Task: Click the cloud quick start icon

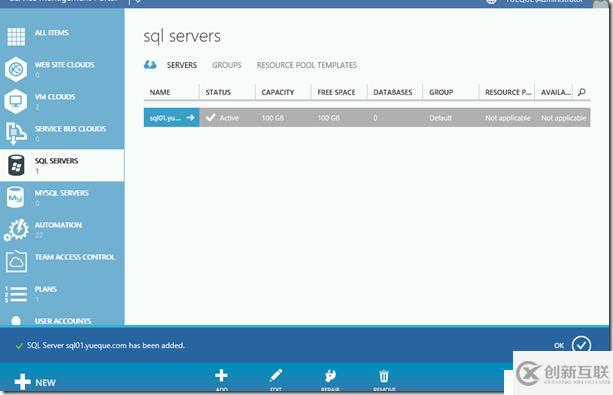Action: 150,65
